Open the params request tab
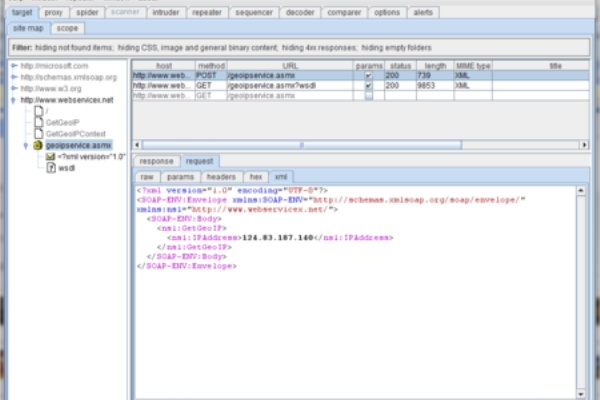Image resolution: width=600 pixels, height=400 pixels. 180,177
